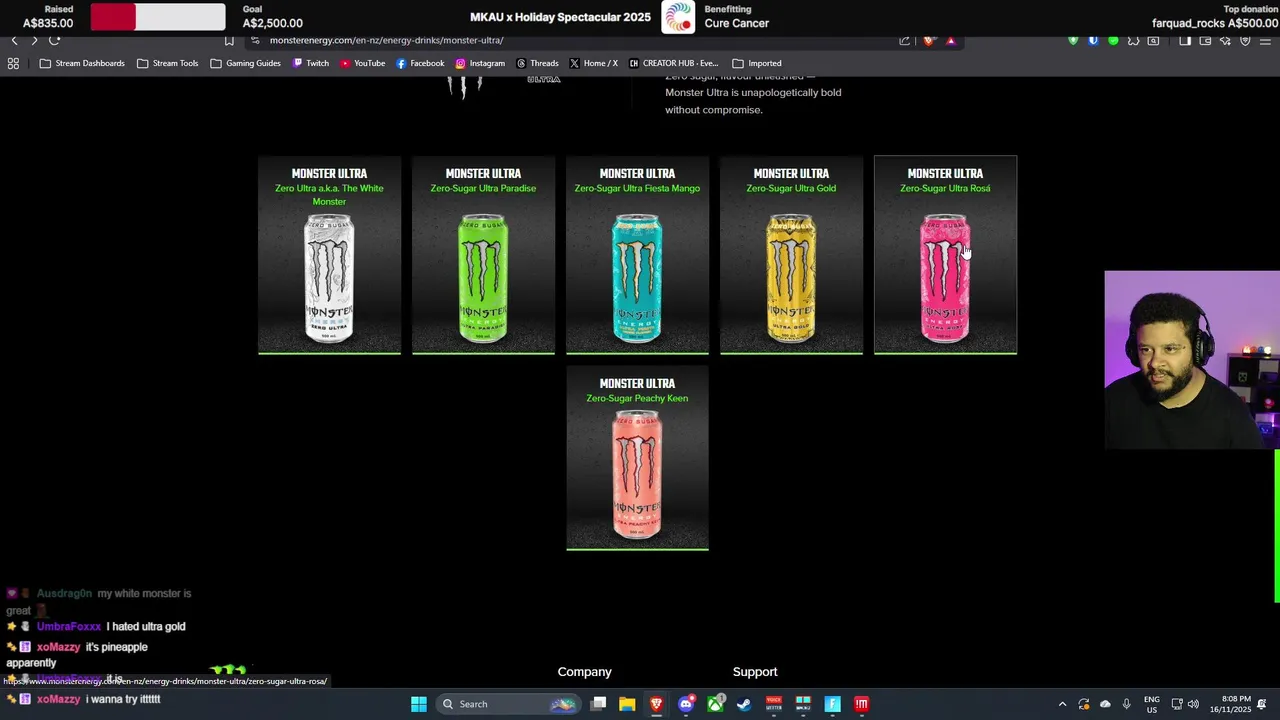Open the Zero-Sugar Ultra Gold card
Viewport: 1280px width, 720px height.
pos(791,255)
